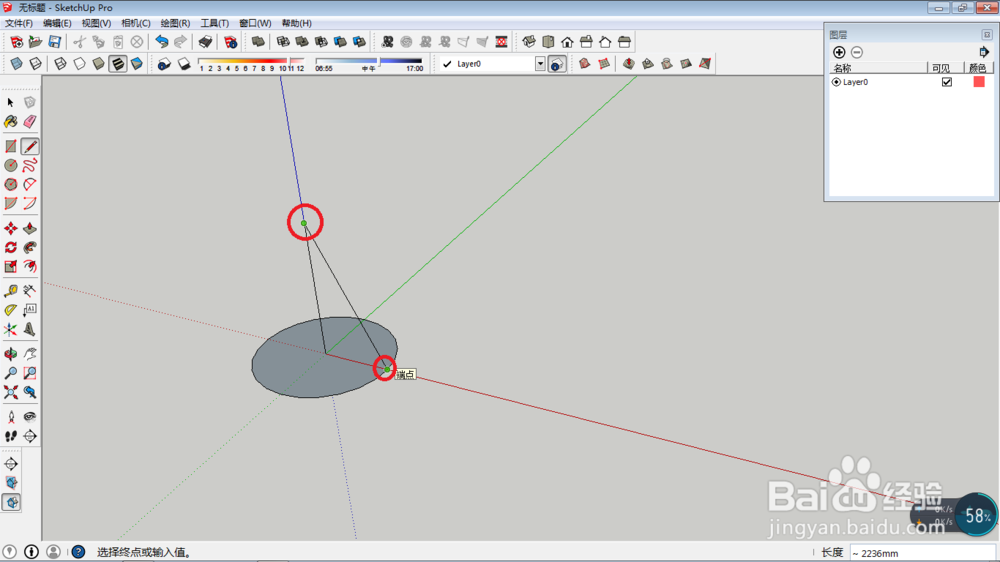Viewport: 1000px width, 562px height.
Task: Toggle X-ray face style button
Action: [x=16, y=64]
